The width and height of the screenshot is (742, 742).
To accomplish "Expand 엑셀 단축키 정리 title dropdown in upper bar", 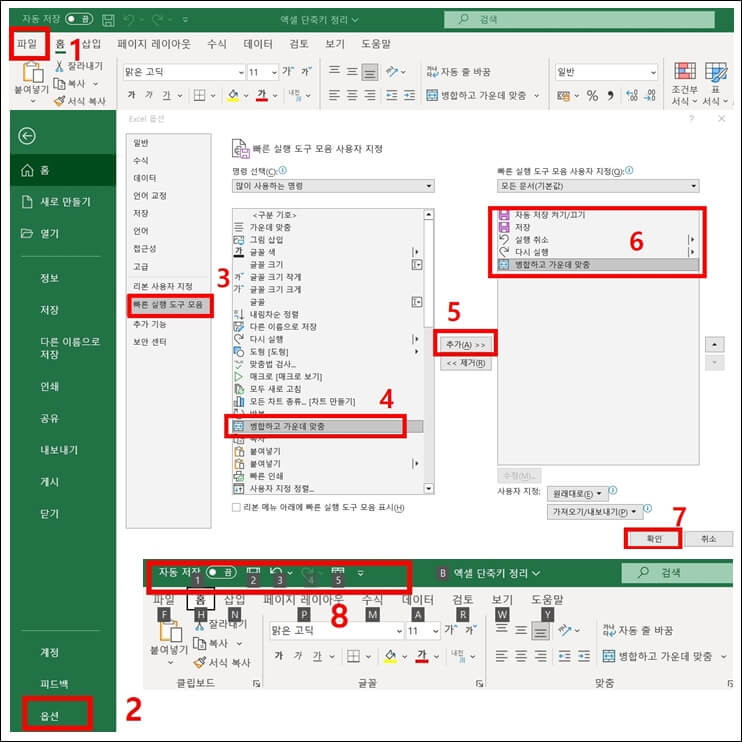I will point(355,20).
